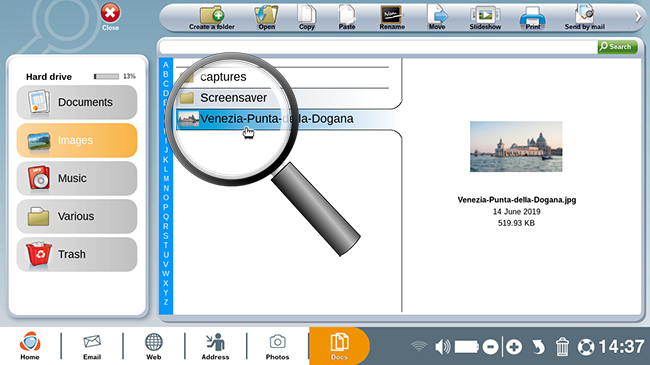
Task: Click the file size 519.93 KB
Action: (x=517, y=223)
